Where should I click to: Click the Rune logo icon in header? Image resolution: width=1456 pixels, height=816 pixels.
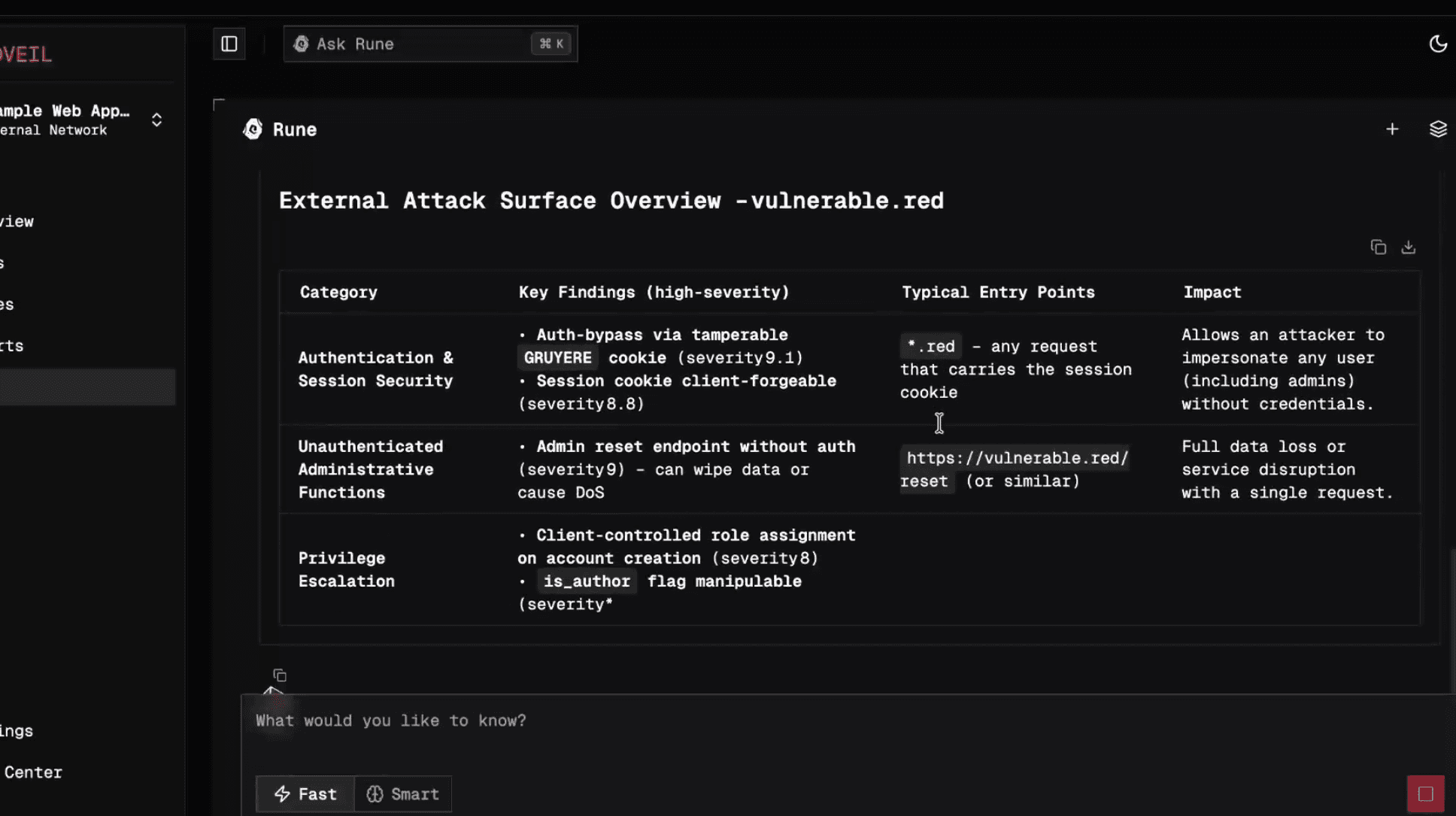click(253, 129)
